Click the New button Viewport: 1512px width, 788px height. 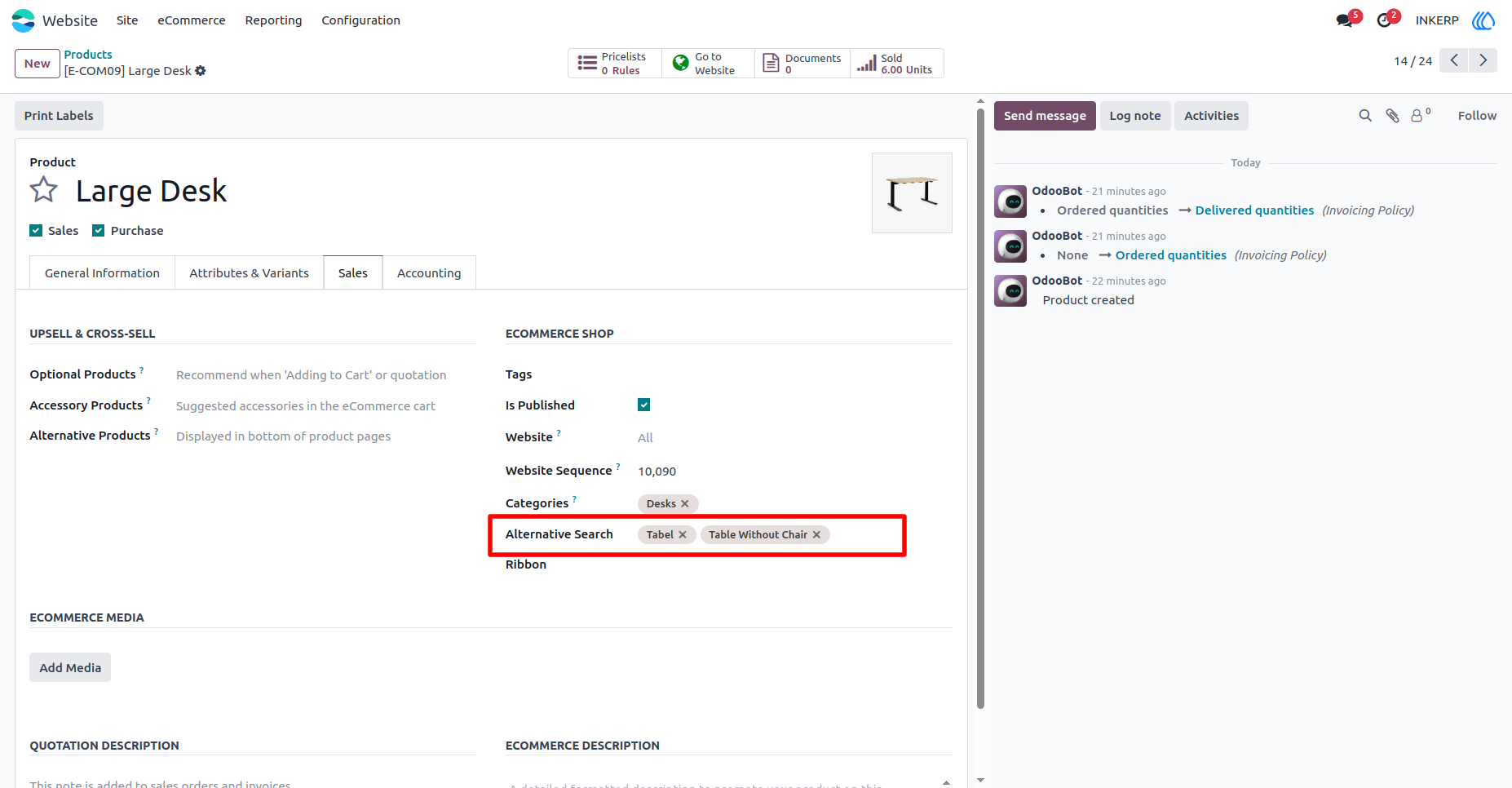click(38, 64)
